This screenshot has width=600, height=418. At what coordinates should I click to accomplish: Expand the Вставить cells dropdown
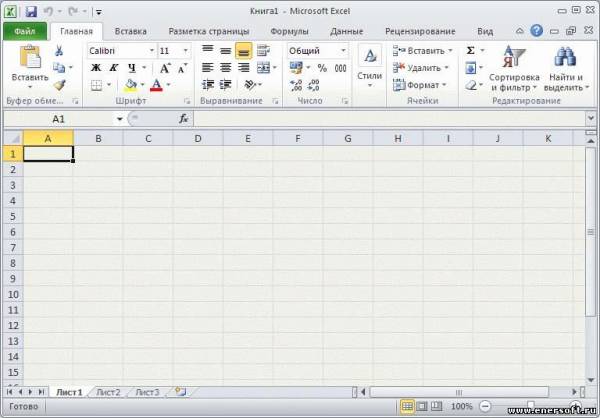coord(450,51)
